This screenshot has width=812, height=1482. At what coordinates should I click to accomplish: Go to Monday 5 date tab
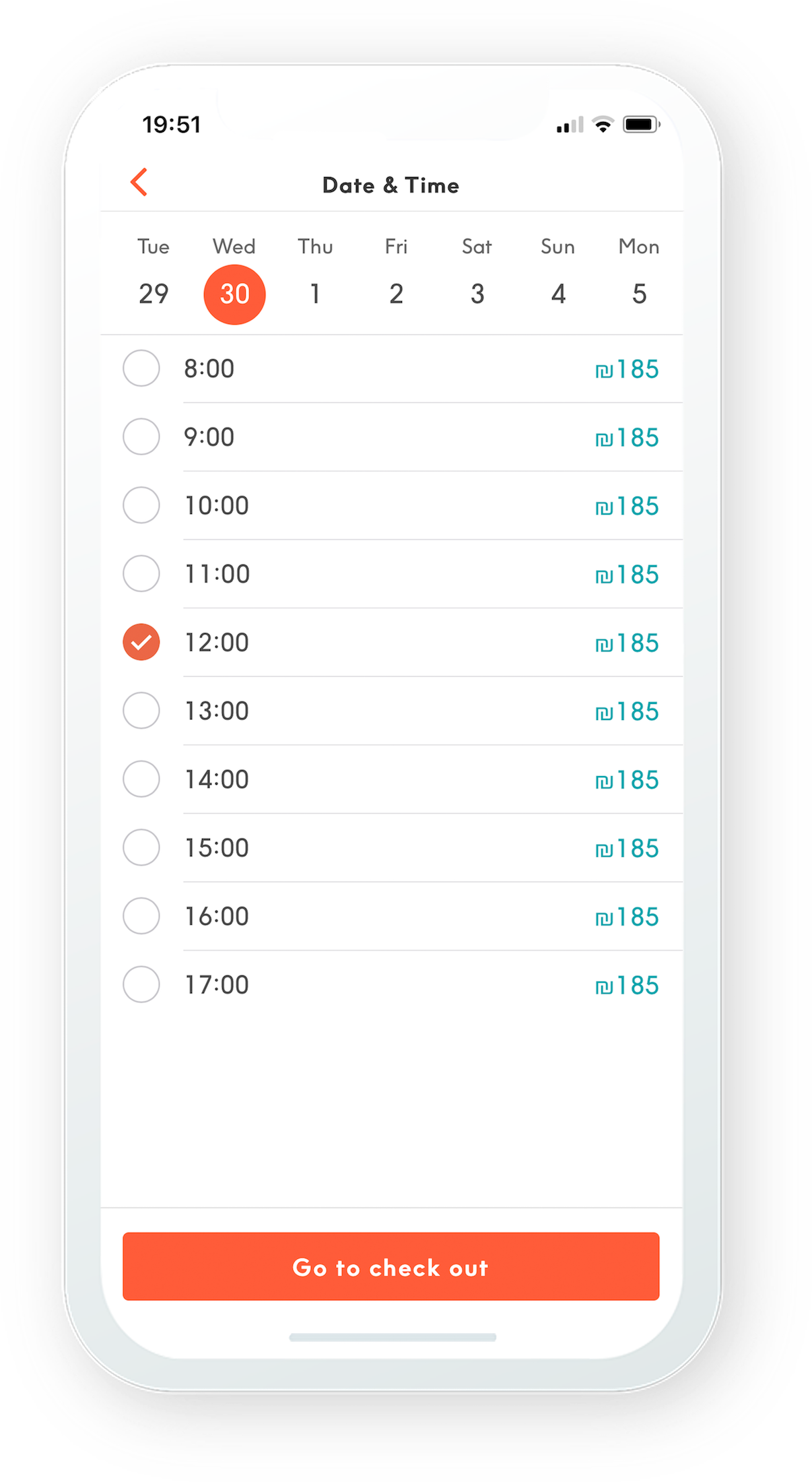click(639, 294)
